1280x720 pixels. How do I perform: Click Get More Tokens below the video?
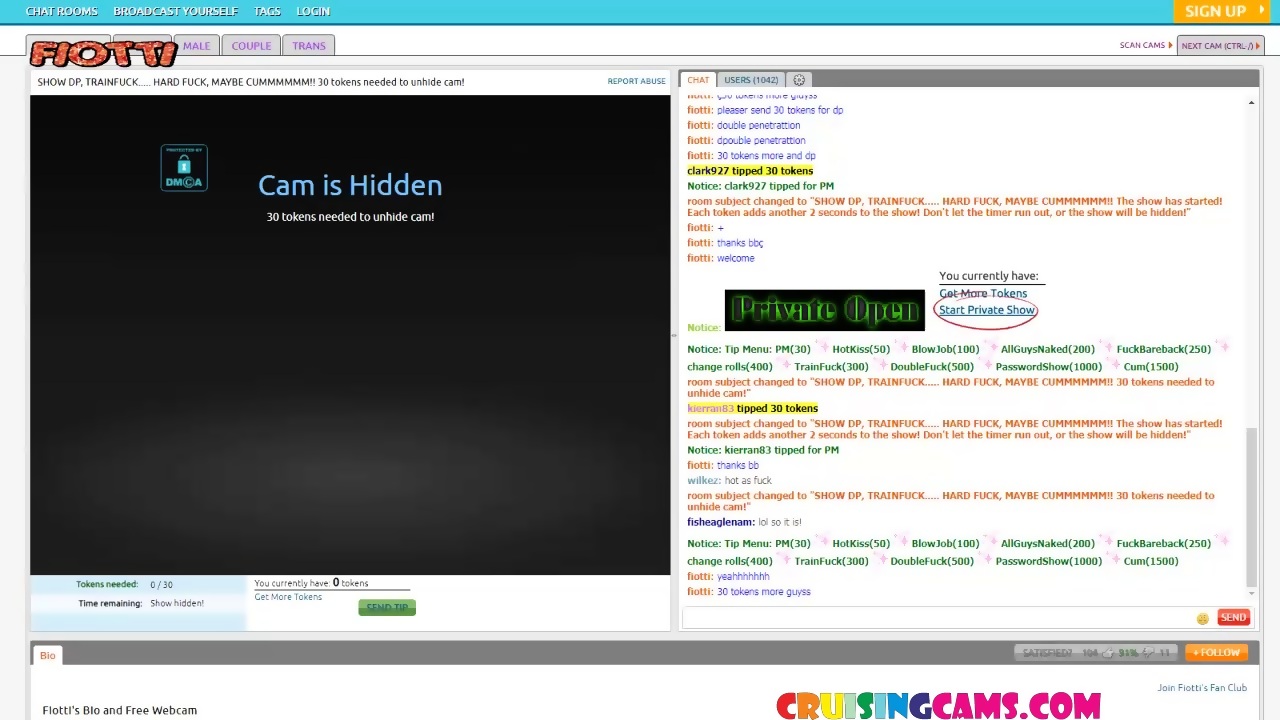[288, 597]
